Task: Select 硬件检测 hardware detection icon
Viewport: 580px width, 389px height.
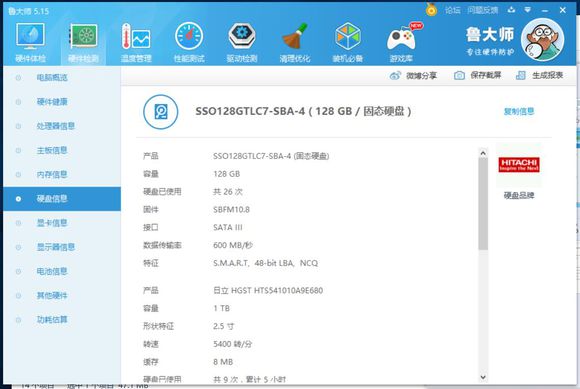Action: [83, 42]
